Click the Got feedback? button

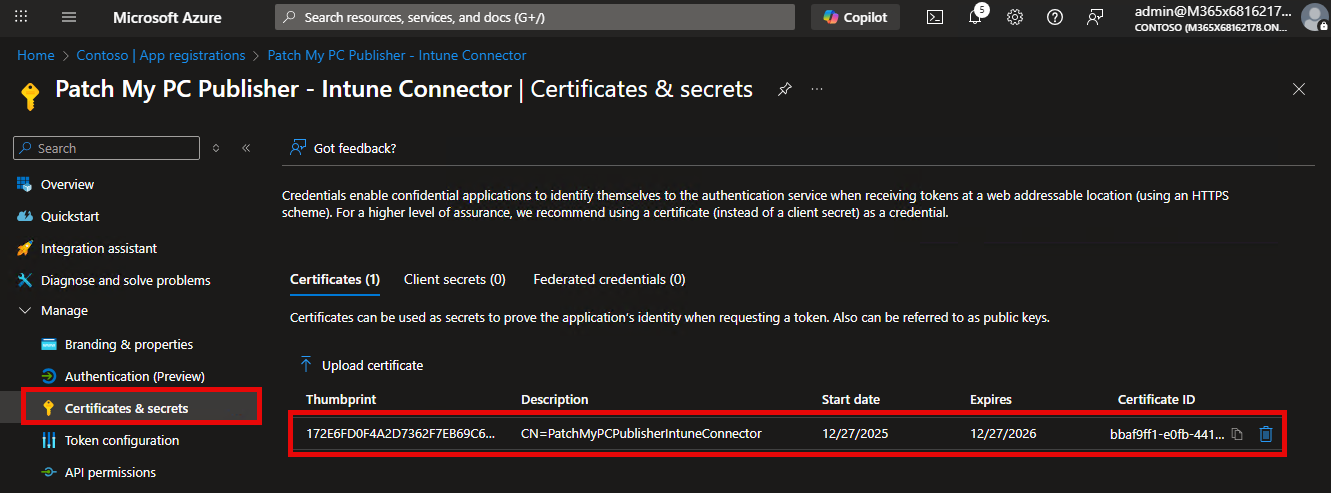tap(343, 148)
